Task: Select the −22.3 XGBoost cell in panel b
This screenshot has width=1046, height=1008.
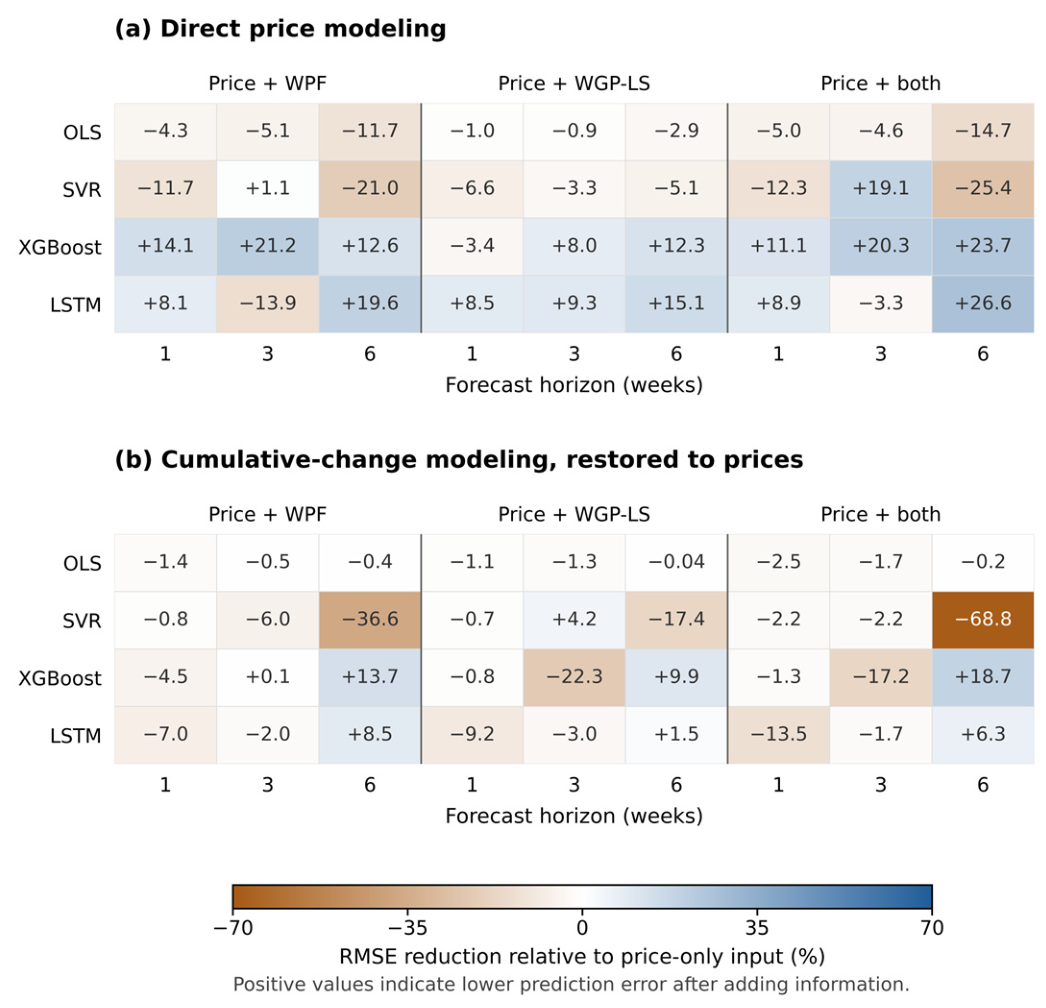Action: (x=574, y=677)
